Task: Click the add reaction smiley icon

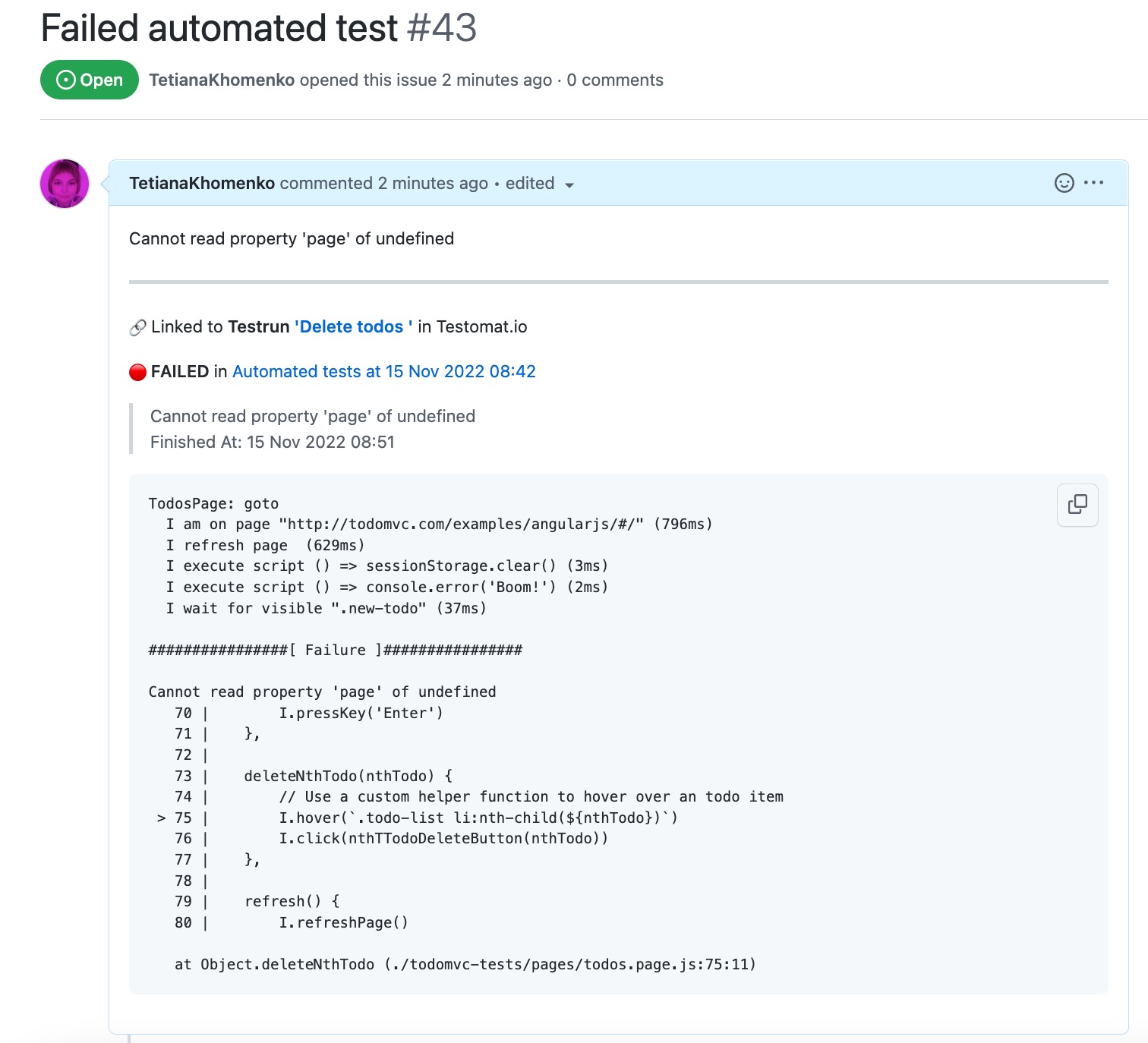Action: pos(1064,183)
